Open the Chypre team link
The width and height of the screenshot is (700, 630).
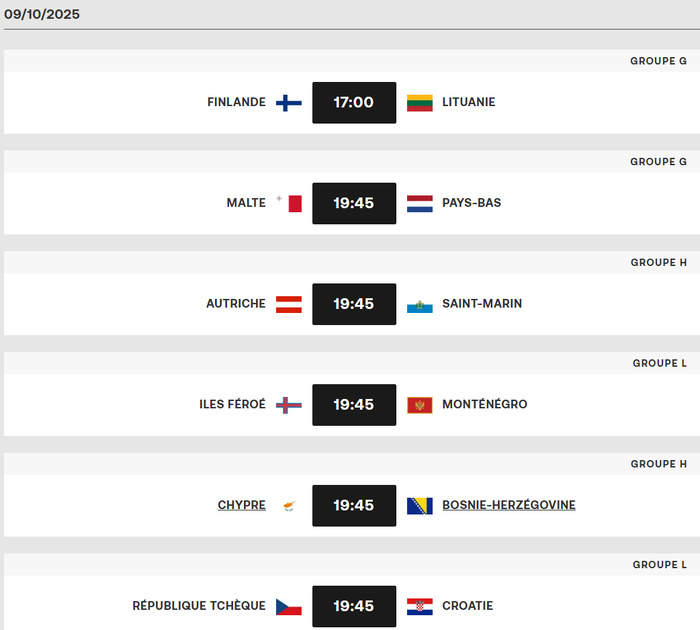(x=242, y=505)
